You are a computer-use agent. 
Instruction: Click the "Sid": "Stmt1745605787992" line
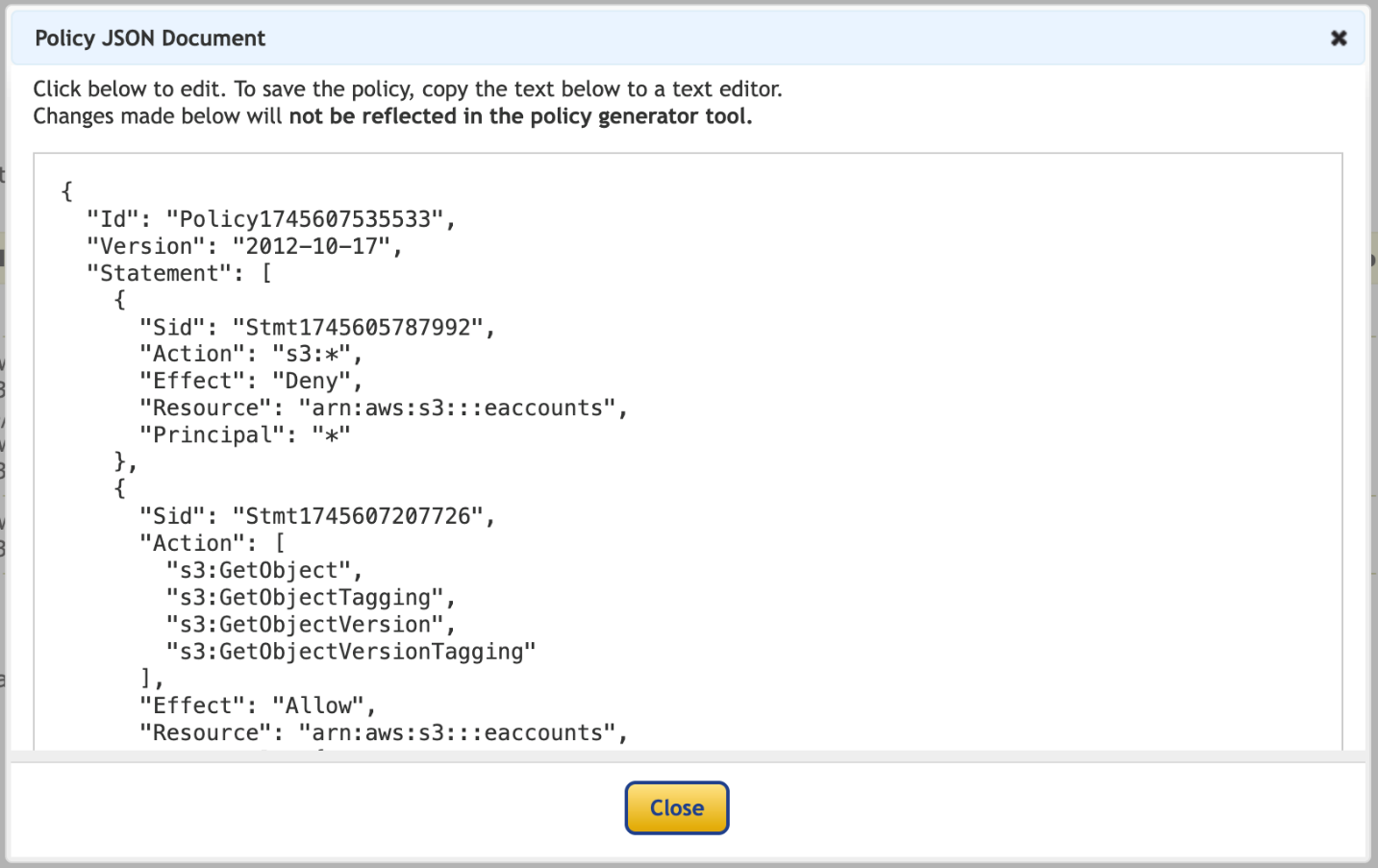click(317, 327)
